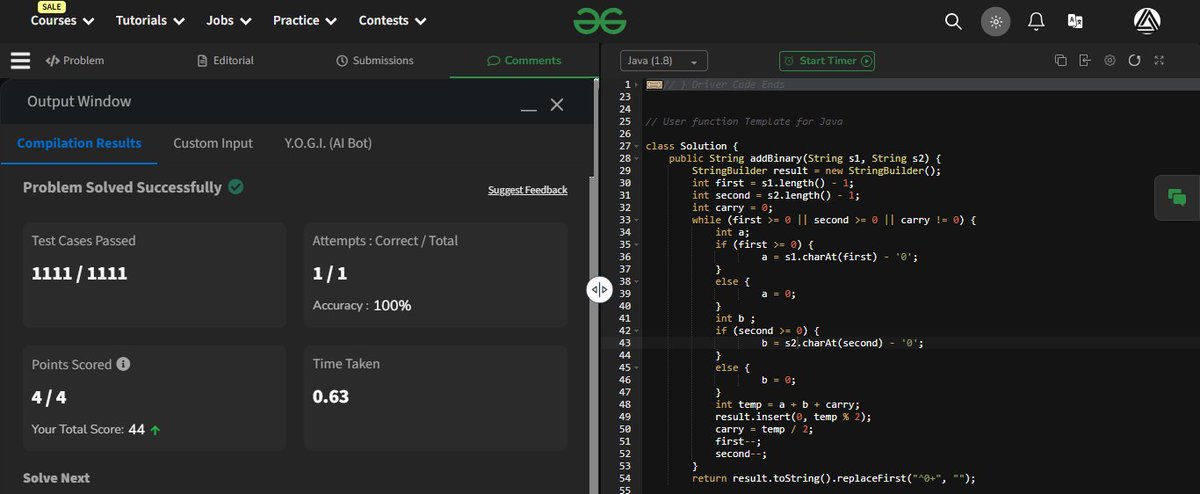Click the Start Timer button
Screen dimensions: 1200x494
point(827,61)
